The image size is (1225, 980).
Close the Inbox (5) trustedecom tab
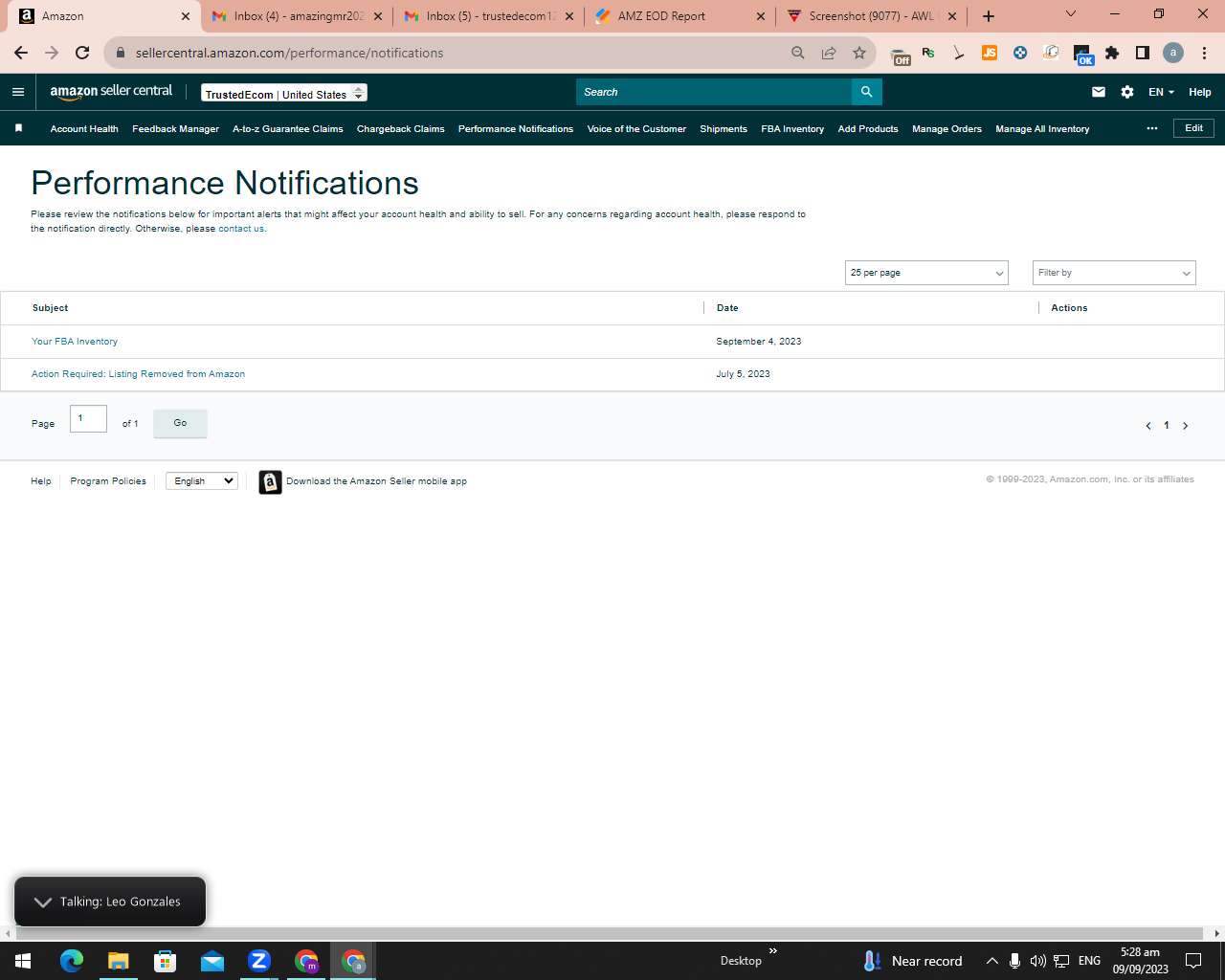(x=569, y=16)
